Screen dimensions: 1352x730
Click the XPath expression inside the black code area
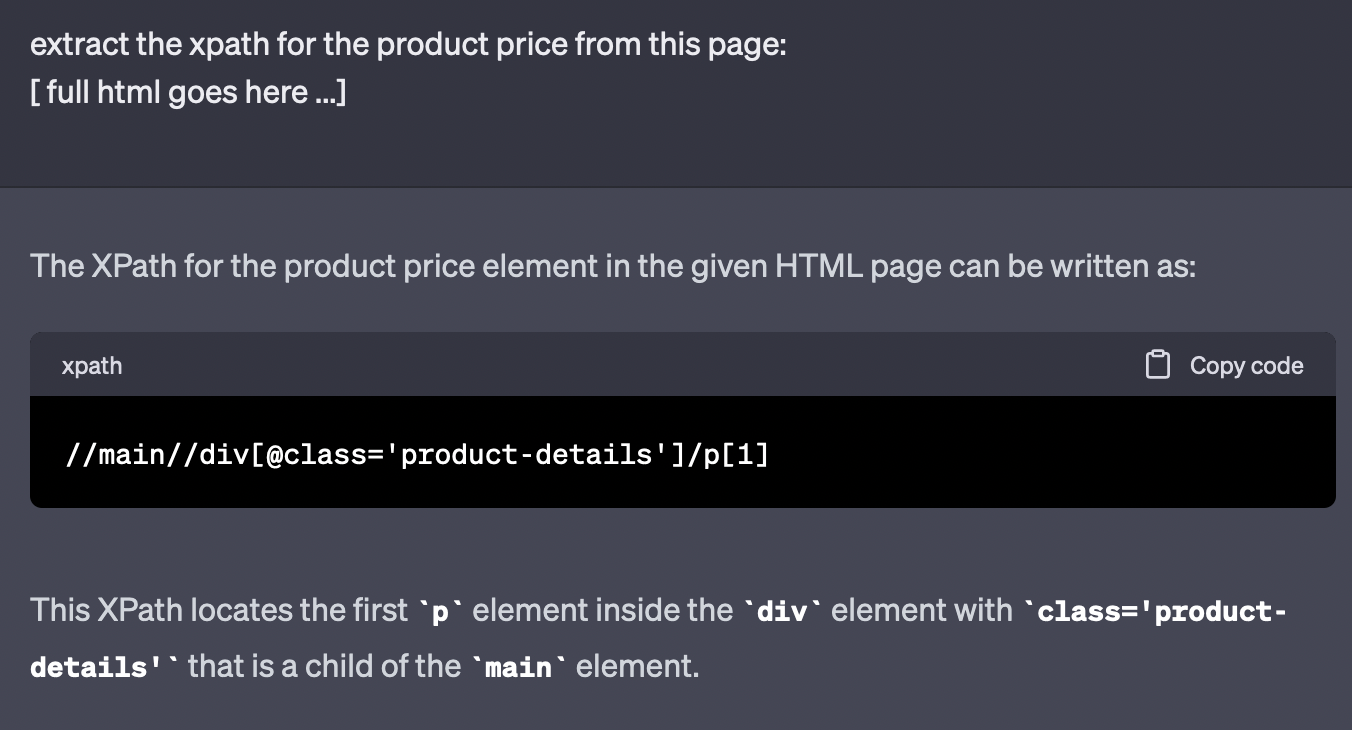click(418, 453)
